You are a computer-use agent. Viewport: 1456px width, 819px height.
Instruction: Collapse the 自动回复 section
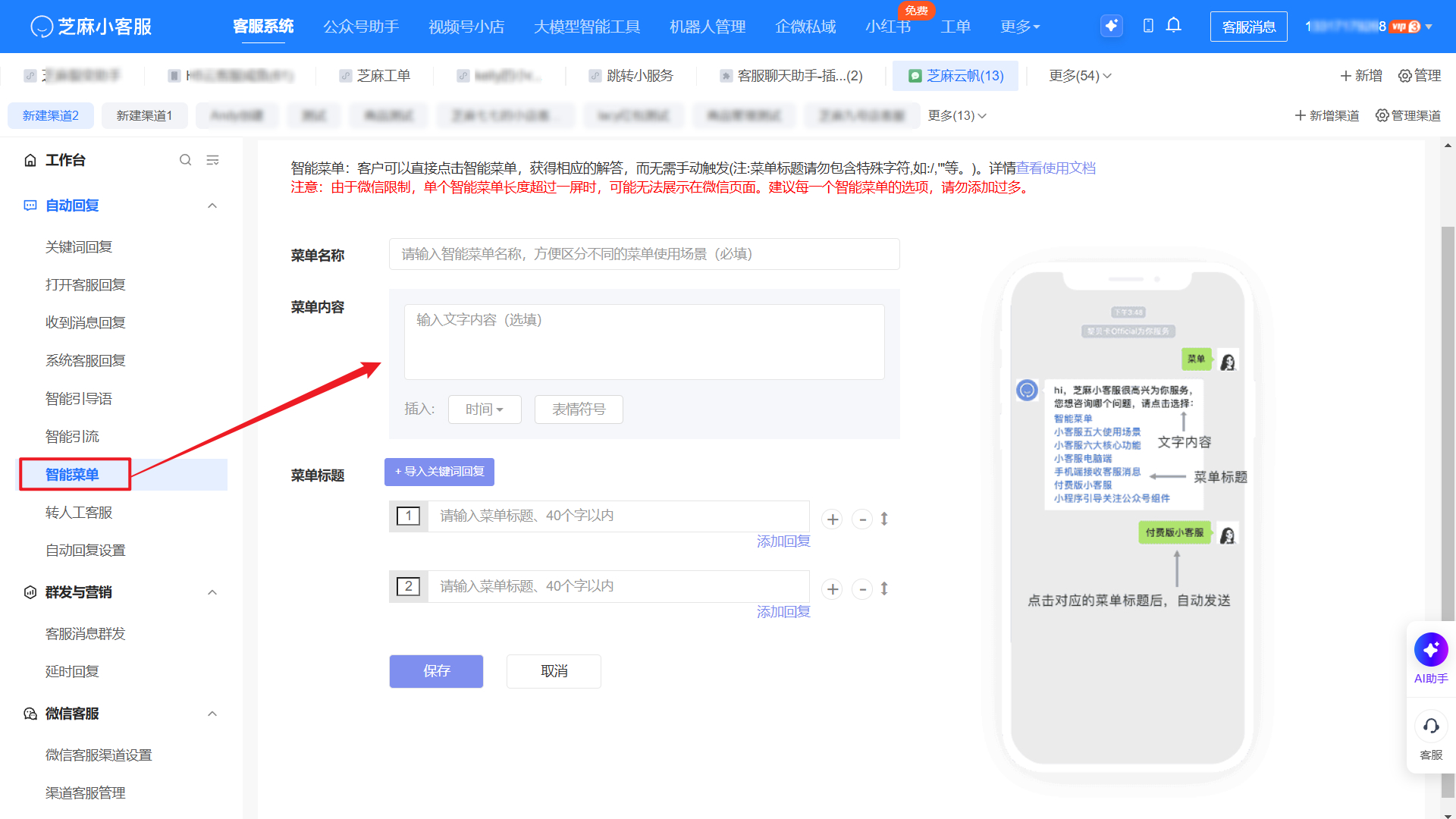[212, 206]
